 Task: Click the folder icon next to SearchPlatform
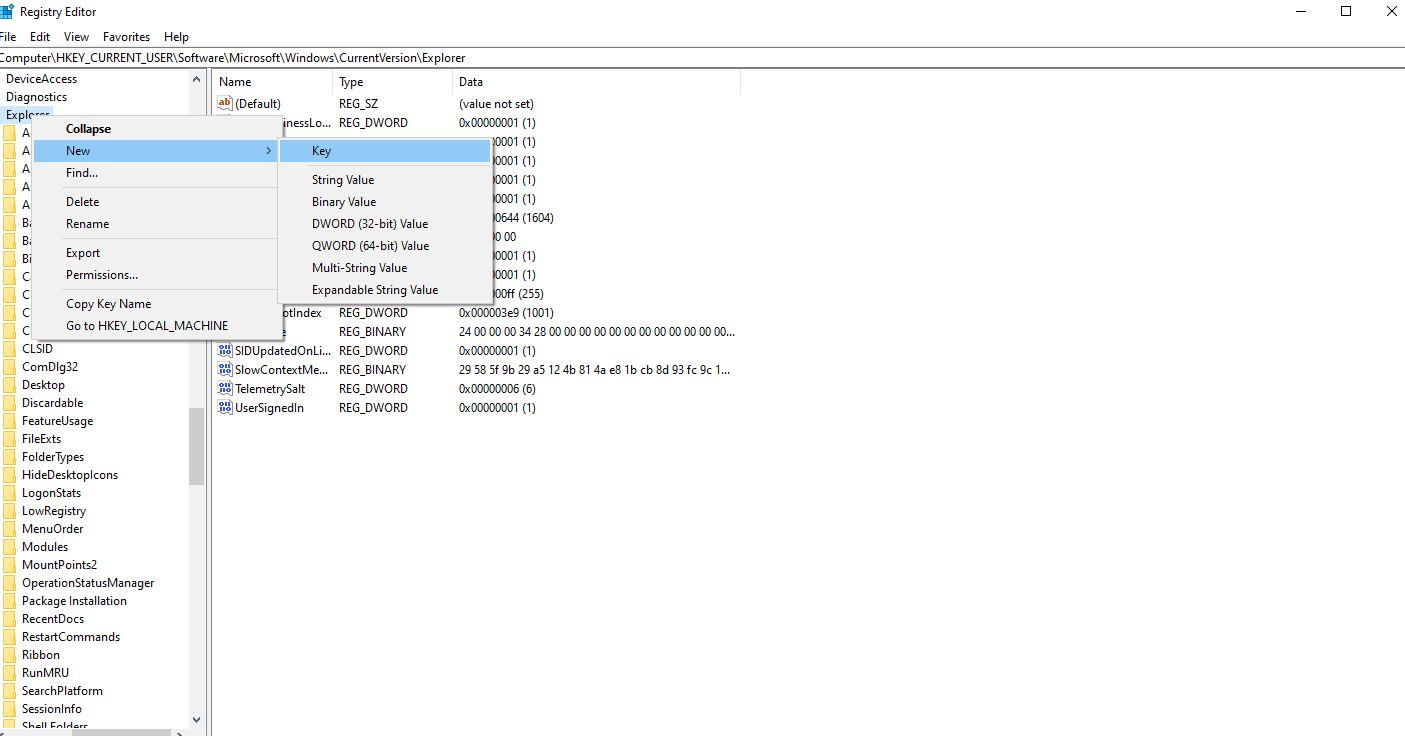tap(11, 690)
